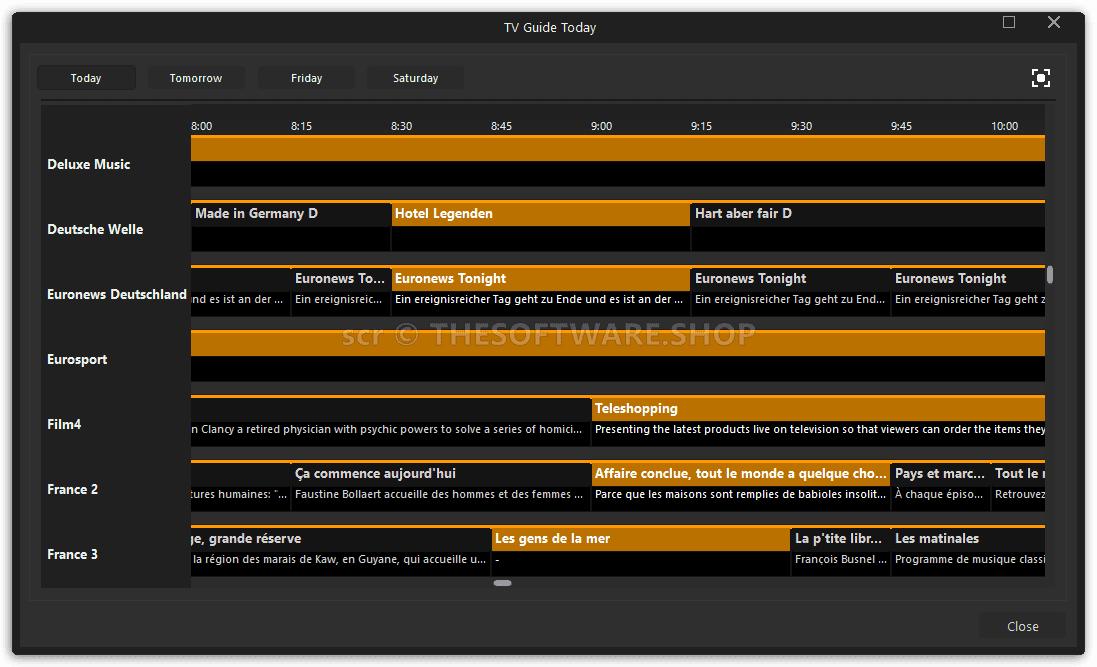Image resolution: width=1097 pixels, height=667 pixels.
Task: Click the 'Pays et marc...' programme
Action: (x=941, y=486)
